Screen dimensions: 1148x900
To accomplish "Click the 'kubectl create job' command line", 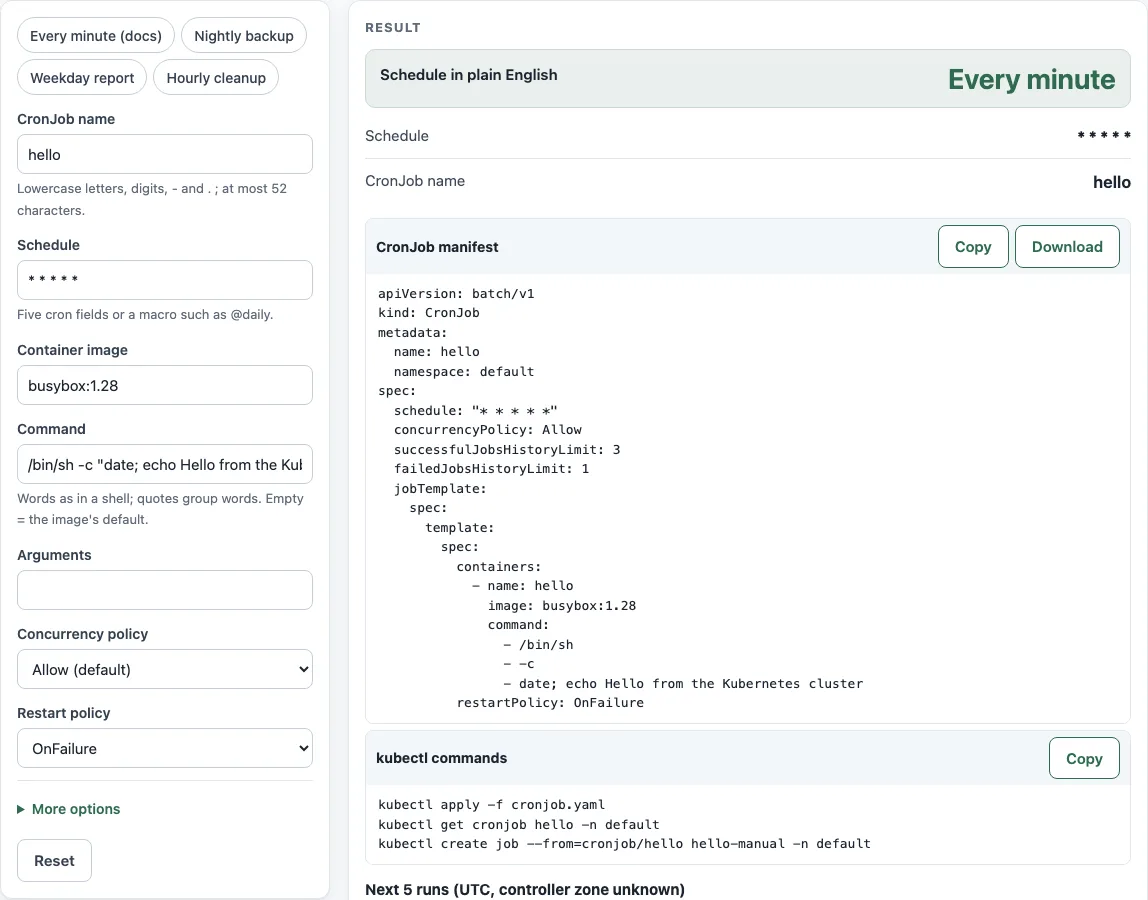I will (x=625, y=844).
